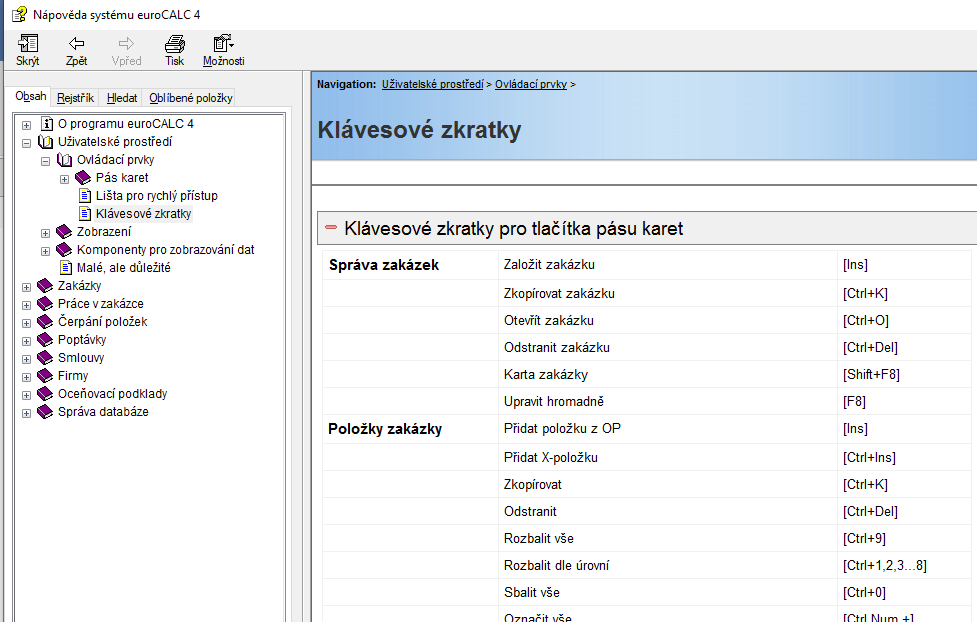Click the page icon beside Klávesové zkratky
Viewport: 977px width, 622px height.
(x=85, y=214)
